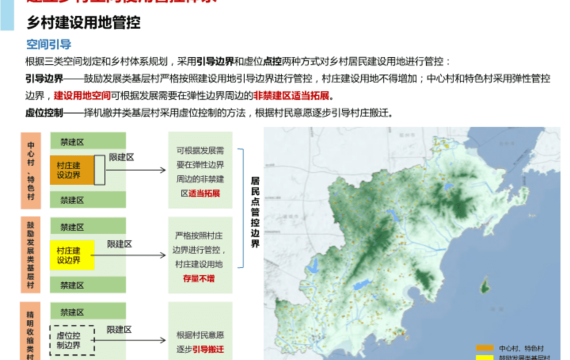Select the dashed 虚位控制边界 box
The image size is (570, 360).
pyautogui.click(x=72, y=340)
